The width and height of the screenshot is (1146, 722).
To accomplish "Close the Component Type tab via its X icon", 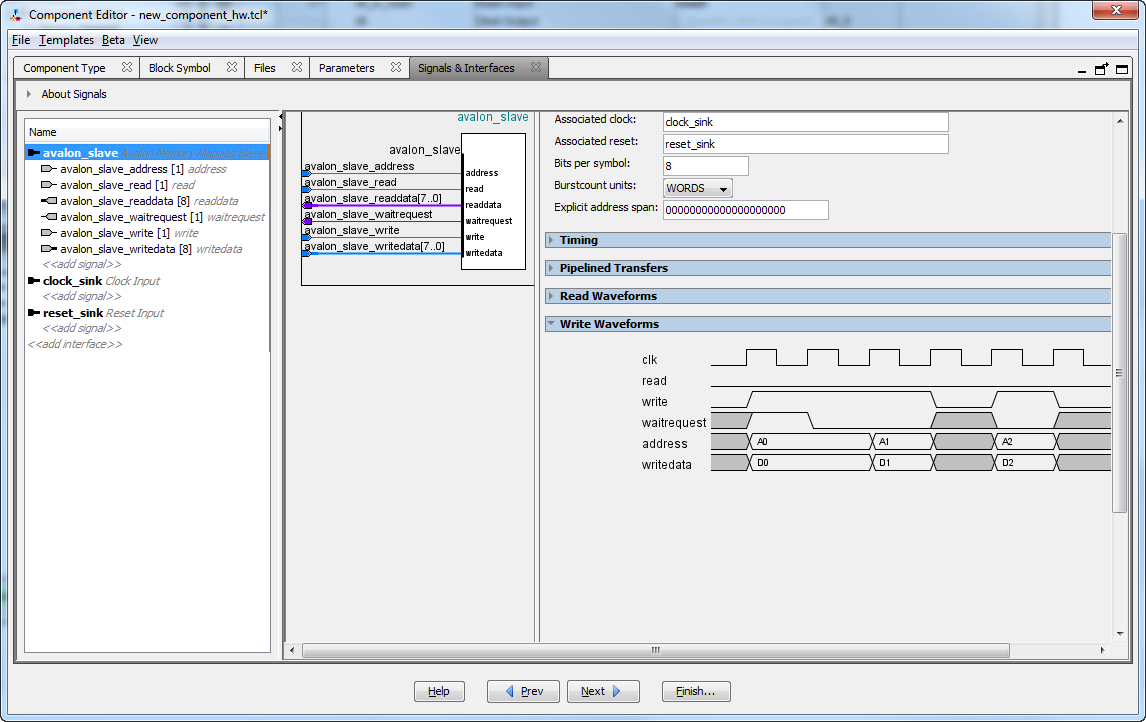I will [127, 68].
